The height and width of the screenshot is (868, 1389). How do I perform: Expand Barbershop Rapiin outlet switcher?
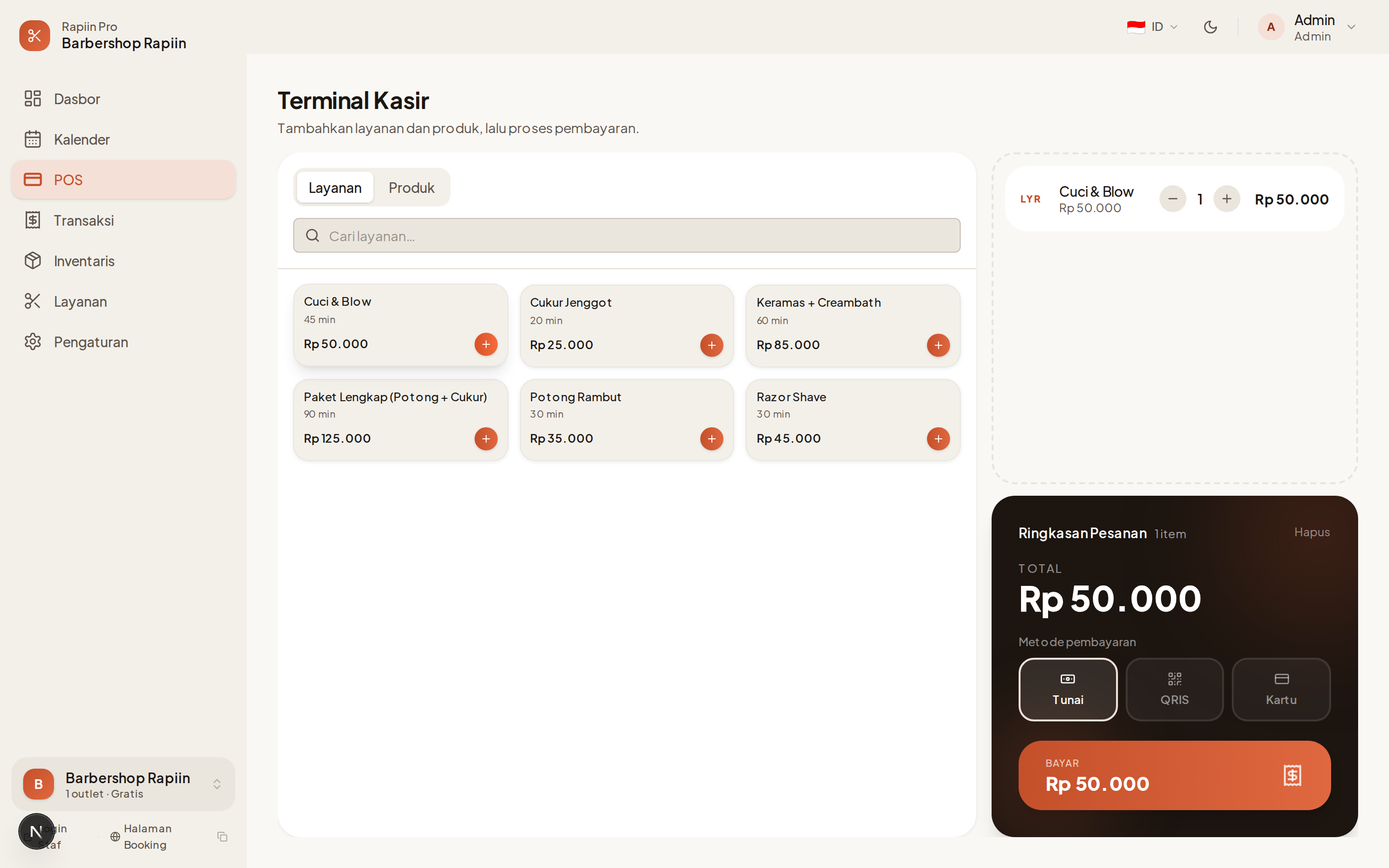coord(217,784)
